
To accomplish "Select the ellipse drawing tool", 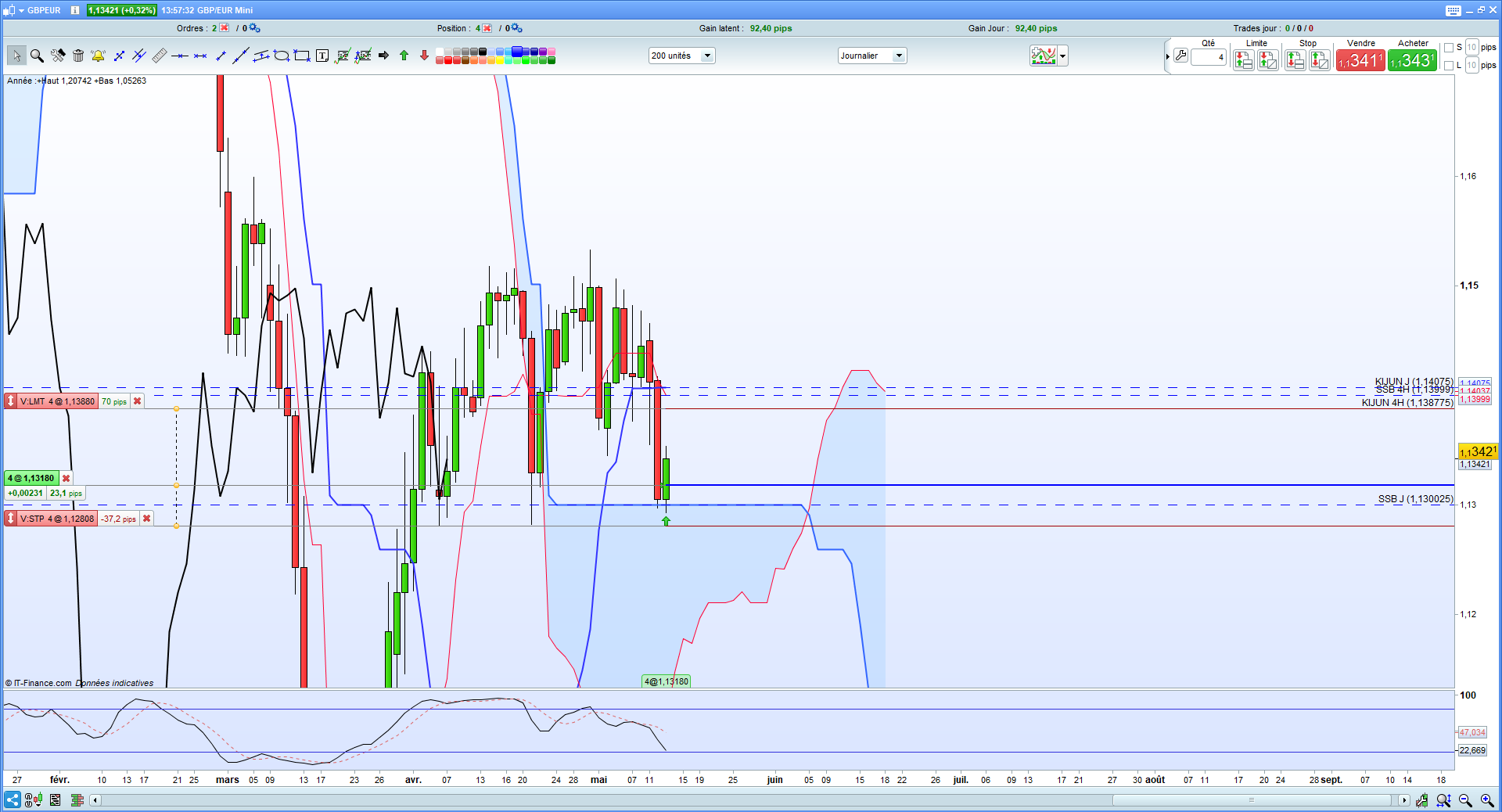I will click(282, 56).
